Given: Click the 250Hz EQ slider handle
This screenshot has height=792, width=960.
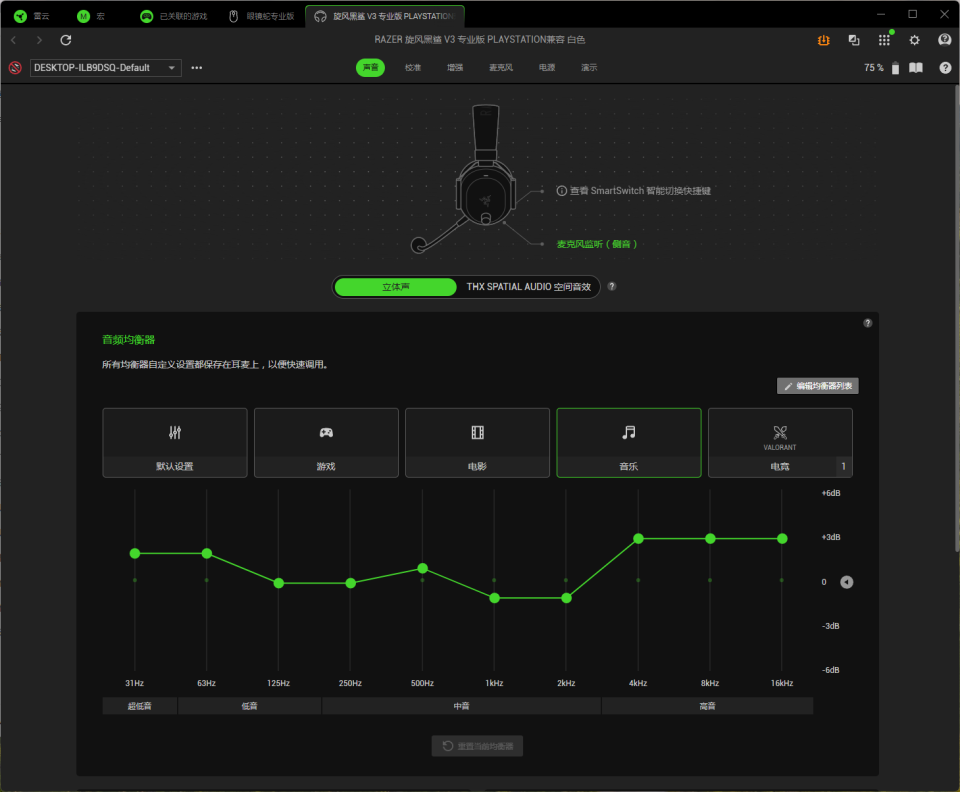Looking at the screenshot, I should point(350,583).
